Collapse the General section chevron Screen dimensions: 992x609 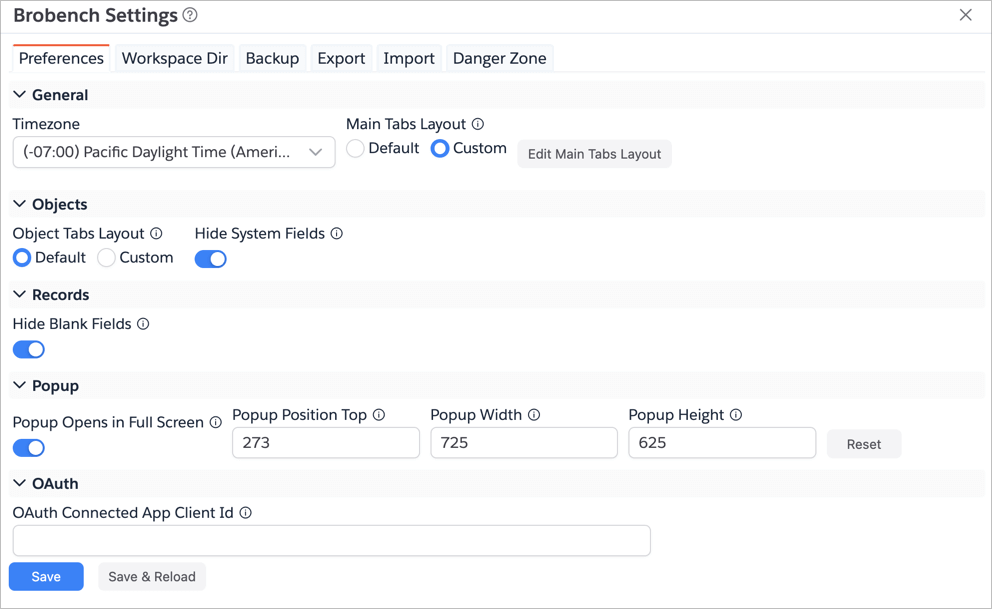click(x=20, y=95)
